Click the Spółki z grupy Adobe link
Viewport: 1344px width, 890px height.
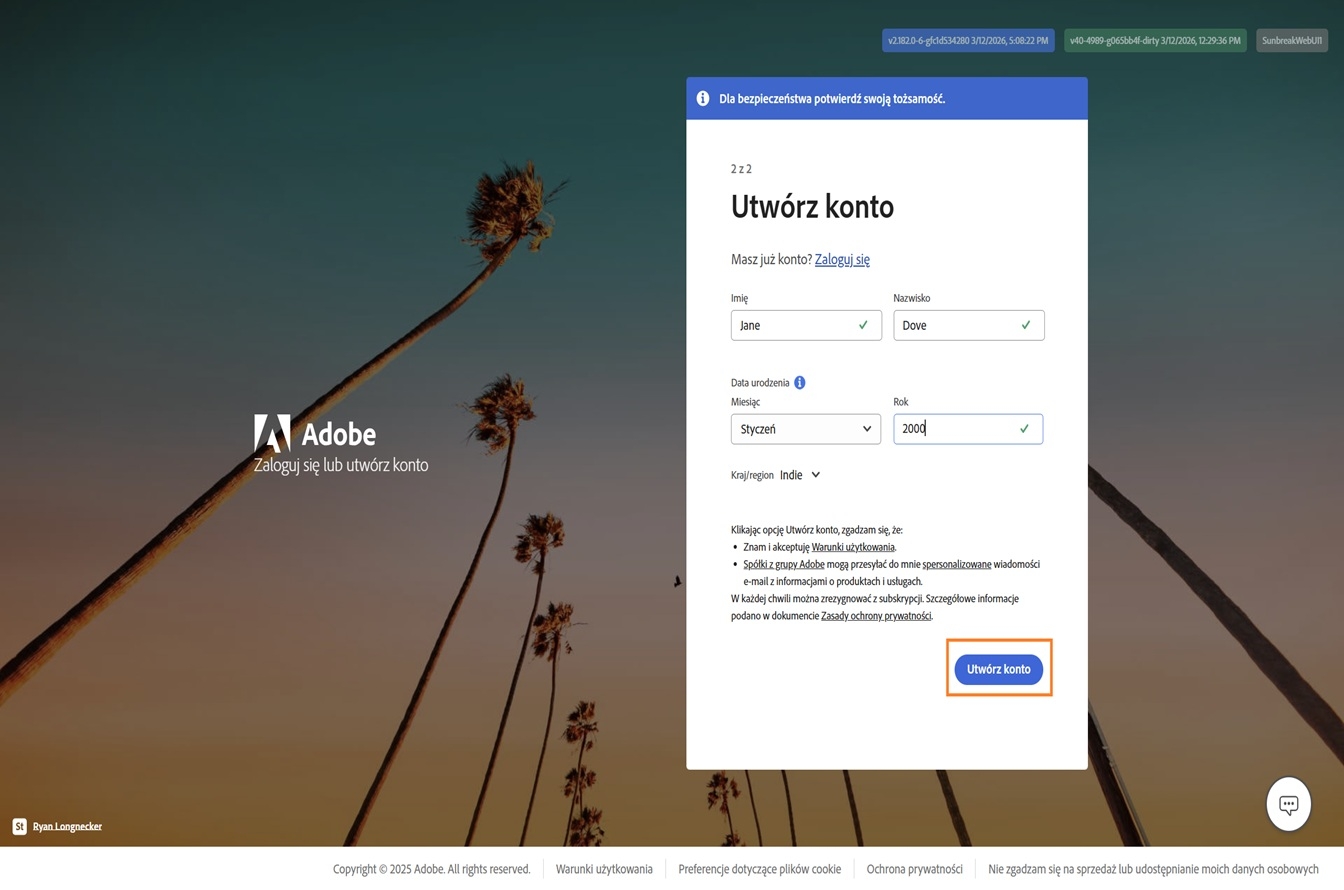[782, 564]
